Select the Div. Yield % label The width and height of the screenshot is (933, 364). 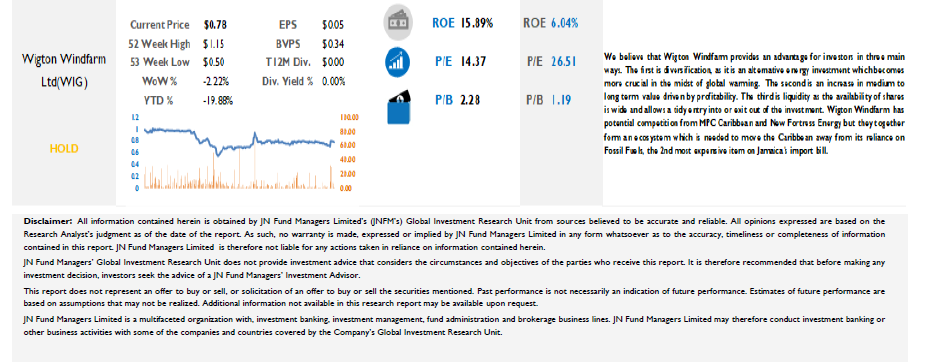pos(288,81)
